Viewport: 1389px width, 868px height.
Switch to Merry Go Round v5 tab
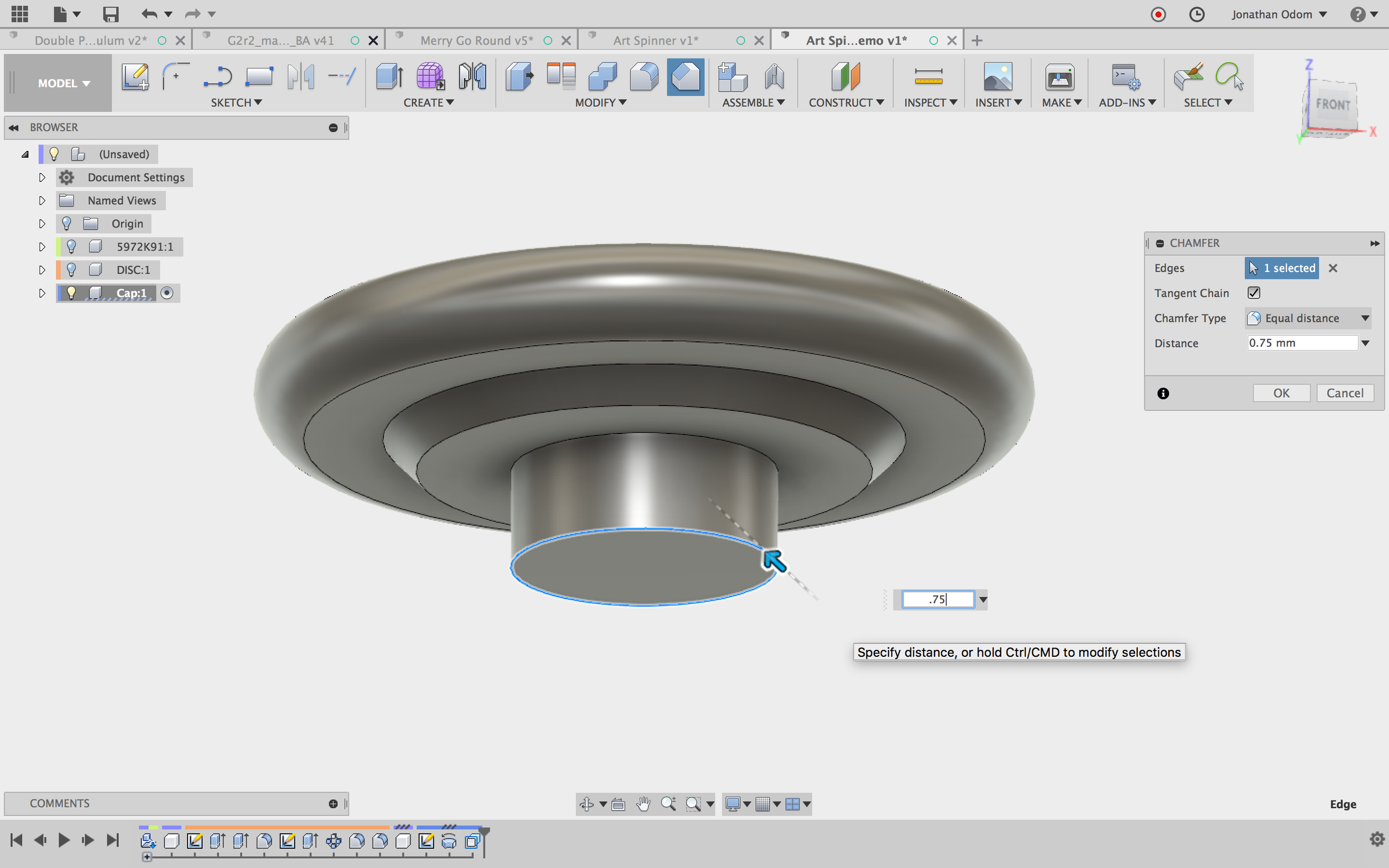click(476, 41)
